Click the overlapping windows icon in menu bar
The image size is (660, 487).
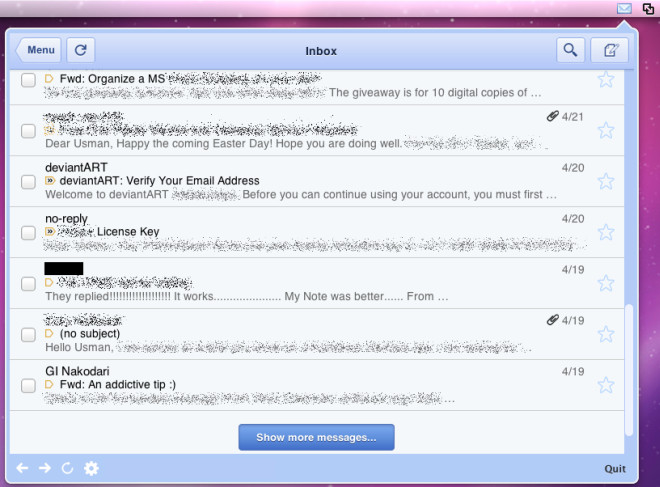point(648,8)
